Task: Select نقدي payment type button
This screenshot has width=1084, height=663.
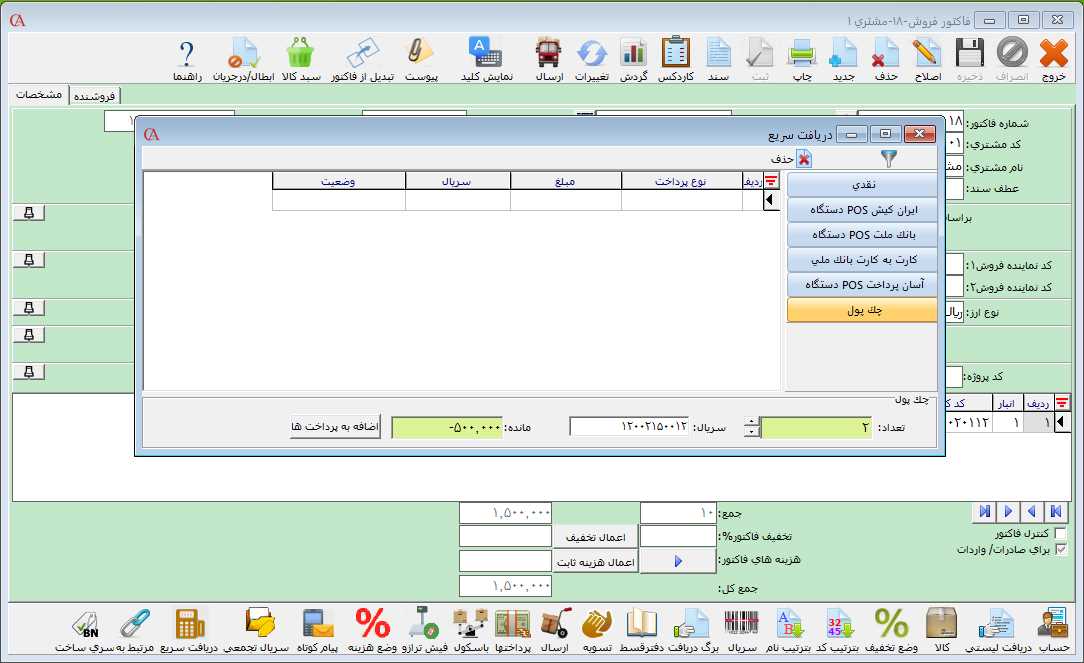Action: click(862, 185)
